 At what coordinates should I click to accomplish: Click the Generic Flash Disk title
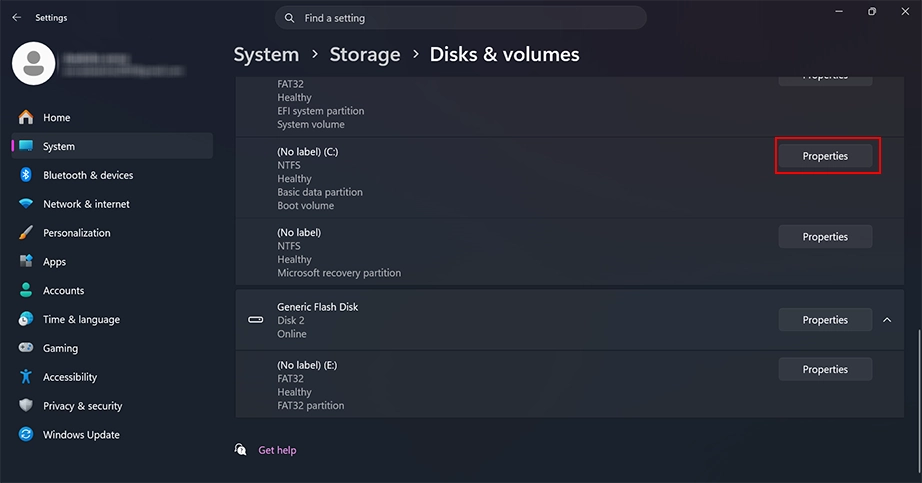[x=318, y=307]
